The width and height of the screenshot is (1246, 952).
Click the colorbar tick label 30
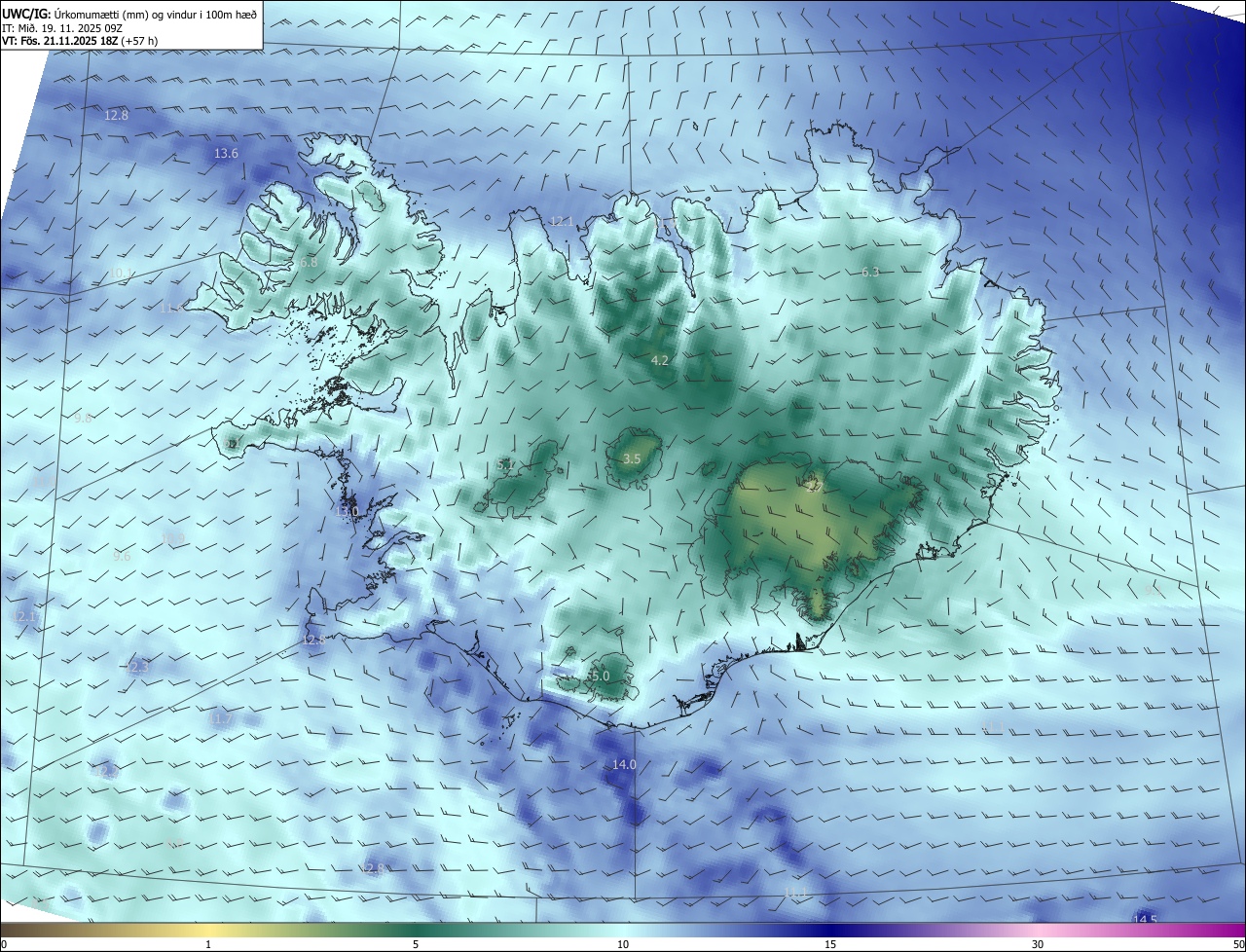click(1038, 944)
